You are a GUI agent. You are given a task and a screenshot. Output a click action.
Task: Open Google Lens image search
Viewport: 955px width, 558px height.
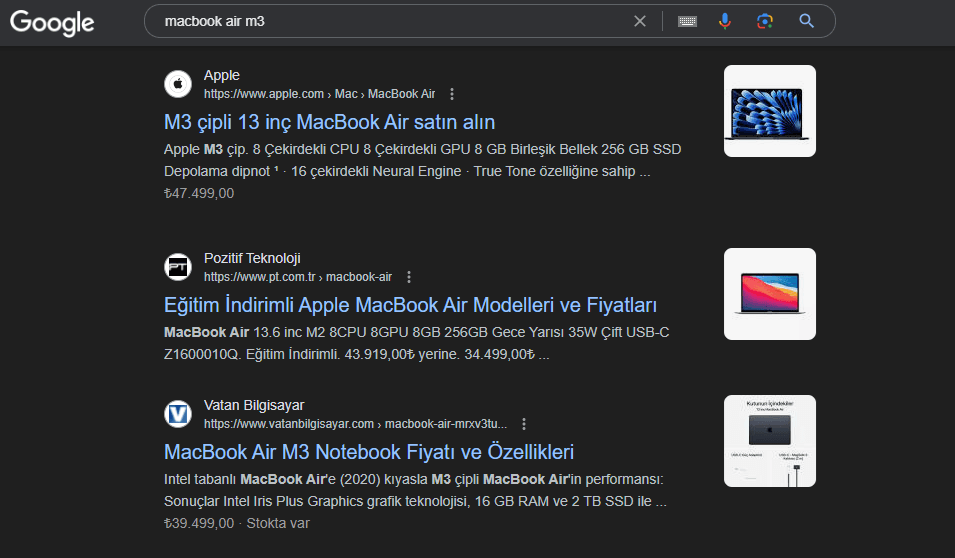pos(765,21)
